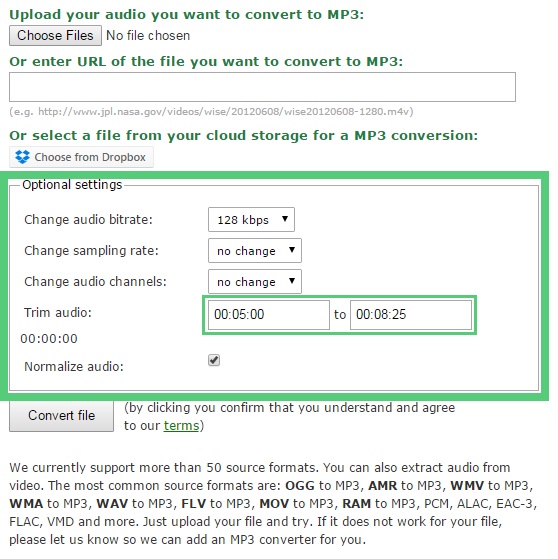Click the Normalize audio label
The height and width of the screenshot is (559, 558).
[74, 366]
